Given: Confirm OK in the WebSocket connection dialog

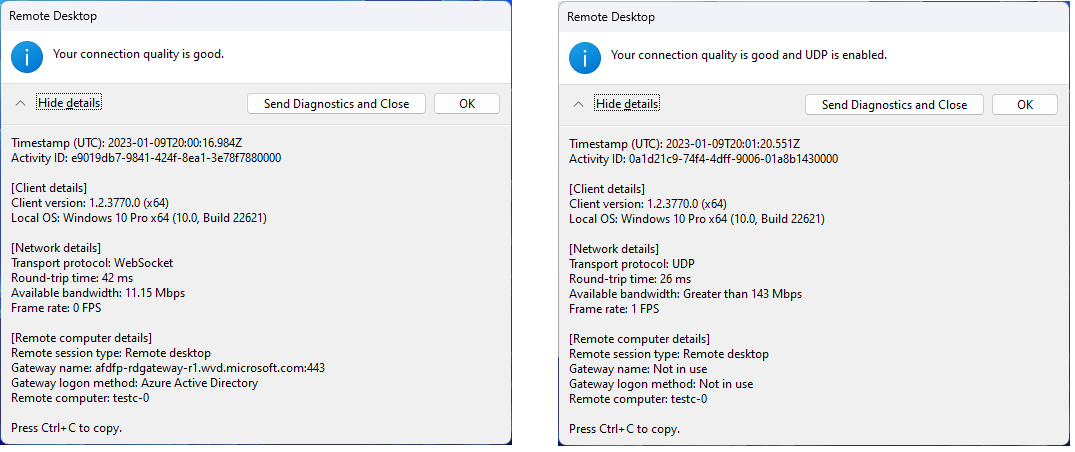Looking at the screenshot, I should tap(467, 104).
